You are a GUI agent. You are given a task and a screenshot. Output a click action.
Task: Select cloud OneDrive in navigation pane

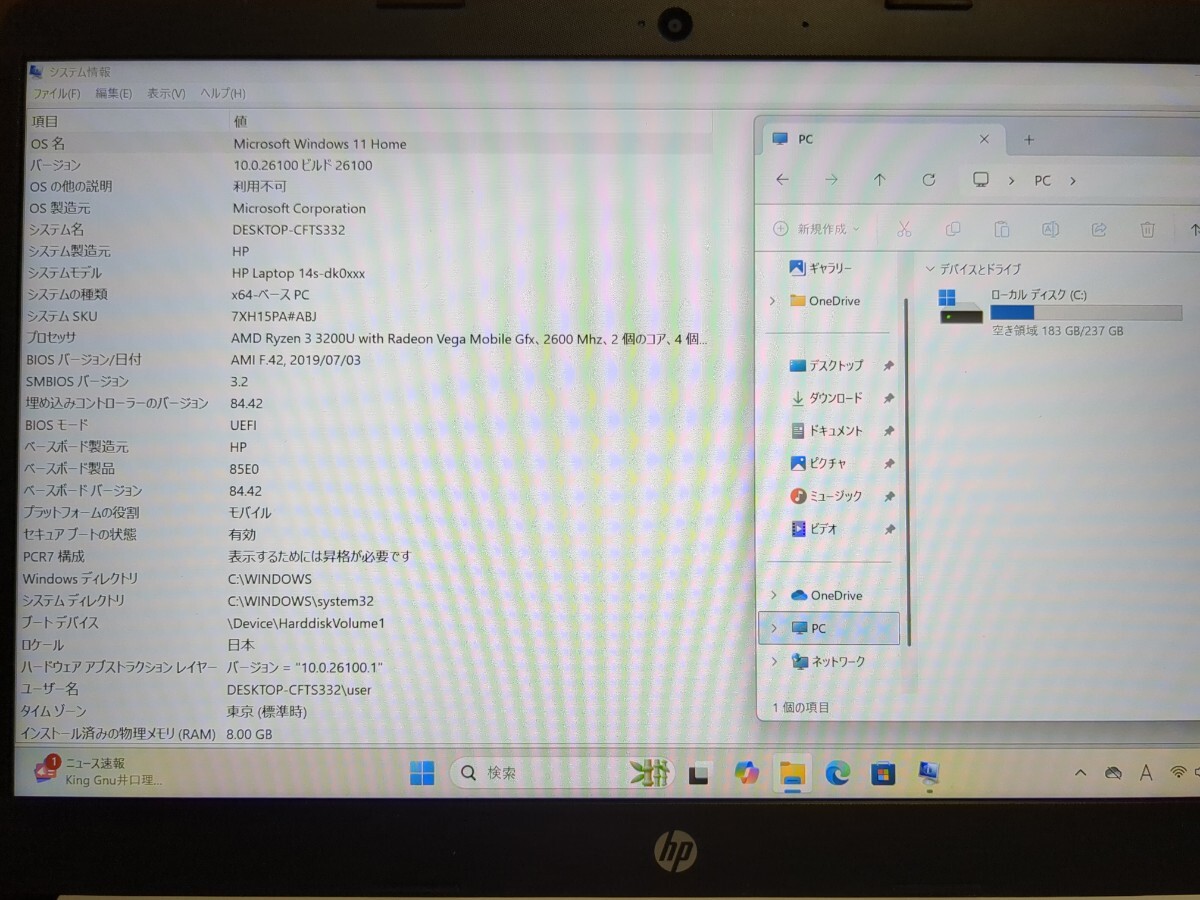(826, 595)
